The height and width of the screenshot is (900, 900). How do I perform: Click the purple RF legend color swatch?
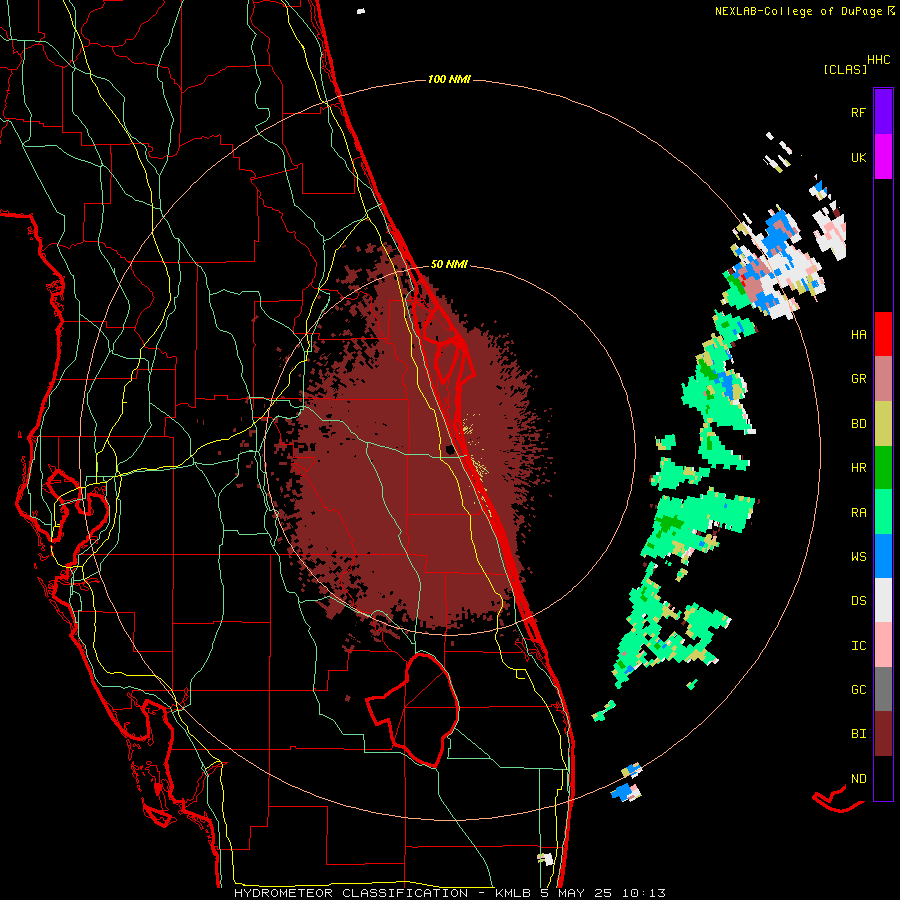(883, 112)
